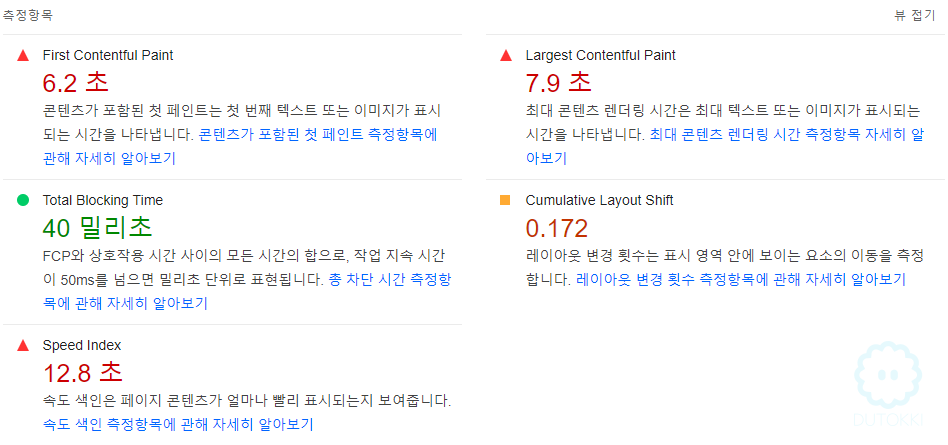Select the First Contentful Paint title
Screen dimensions: 948x445
click(x=108, y=56)
